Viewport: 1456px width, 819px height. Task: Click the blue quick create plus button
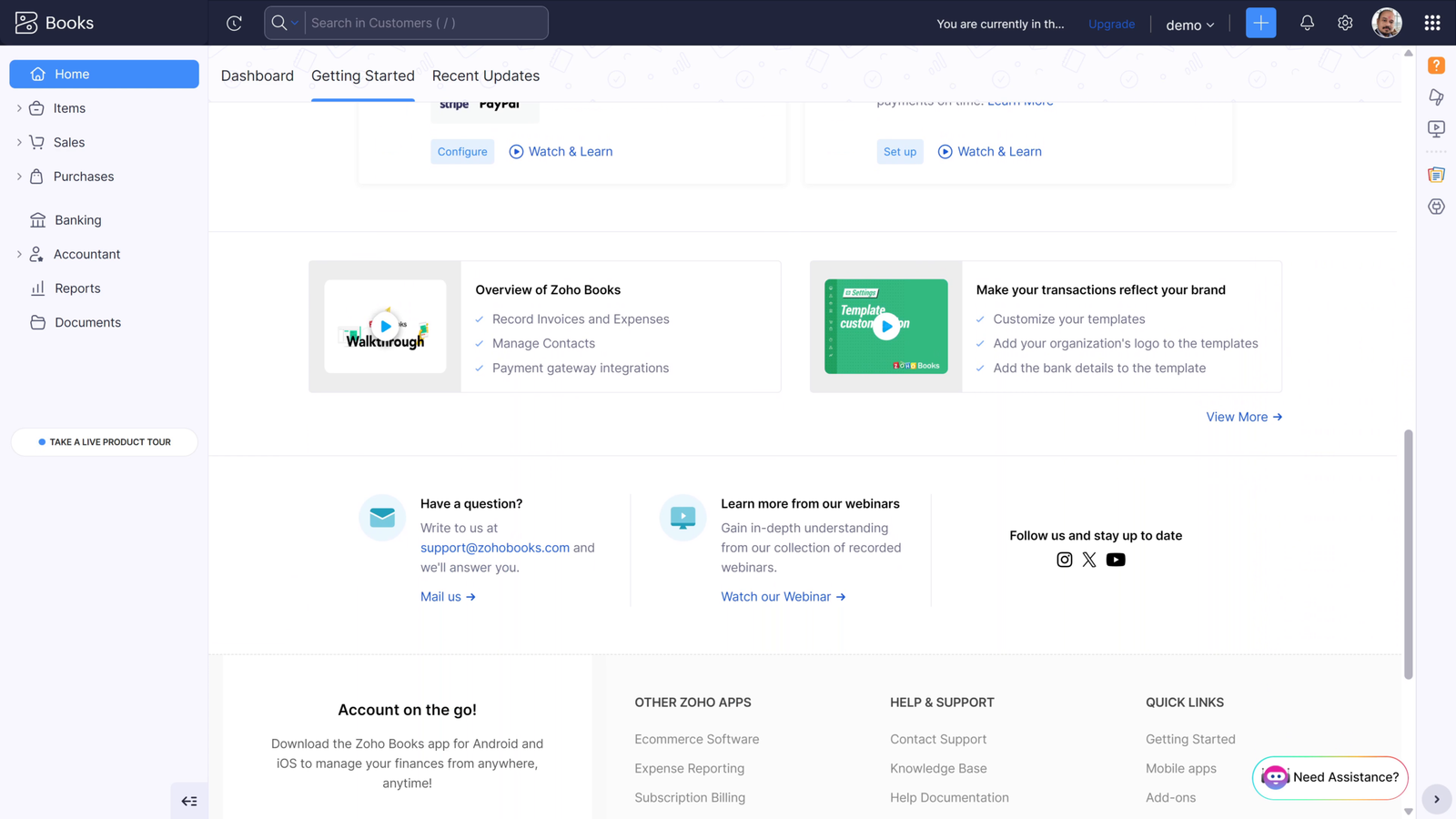click(1260, 23)
